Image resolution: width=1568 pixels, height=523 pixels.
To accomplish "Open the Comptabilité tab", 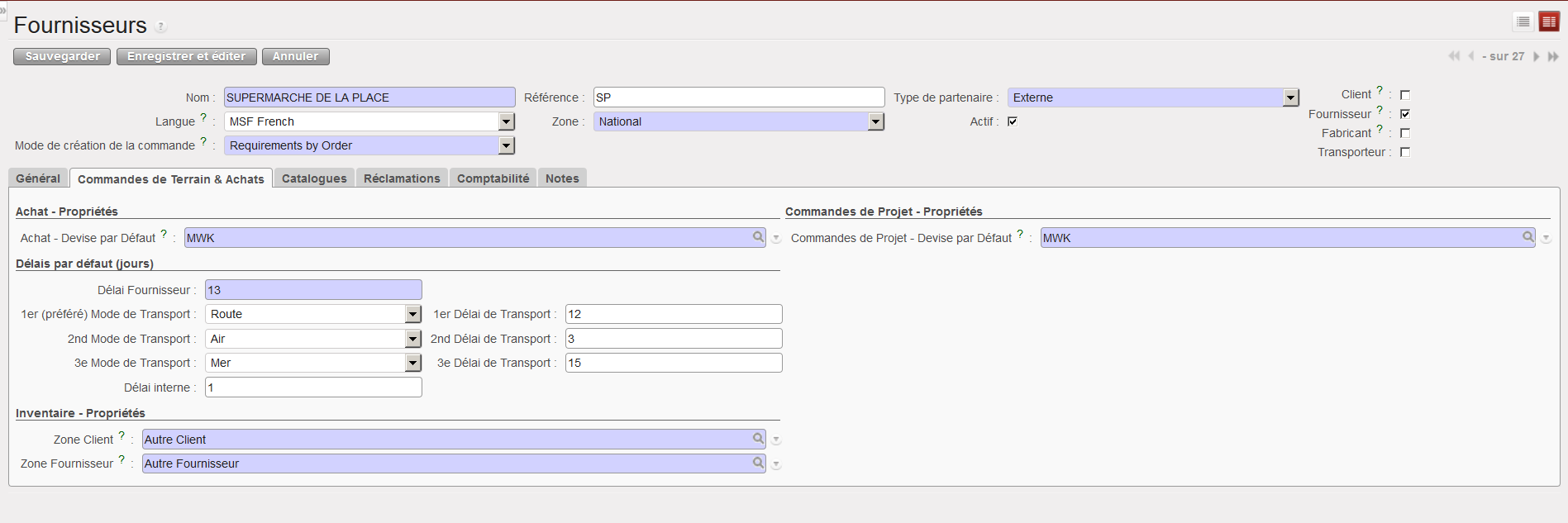I will (x=493, y=178).
